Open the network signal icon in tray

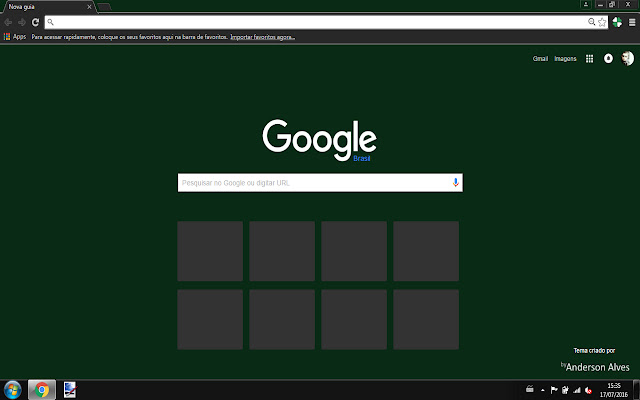tap(577, 390)
